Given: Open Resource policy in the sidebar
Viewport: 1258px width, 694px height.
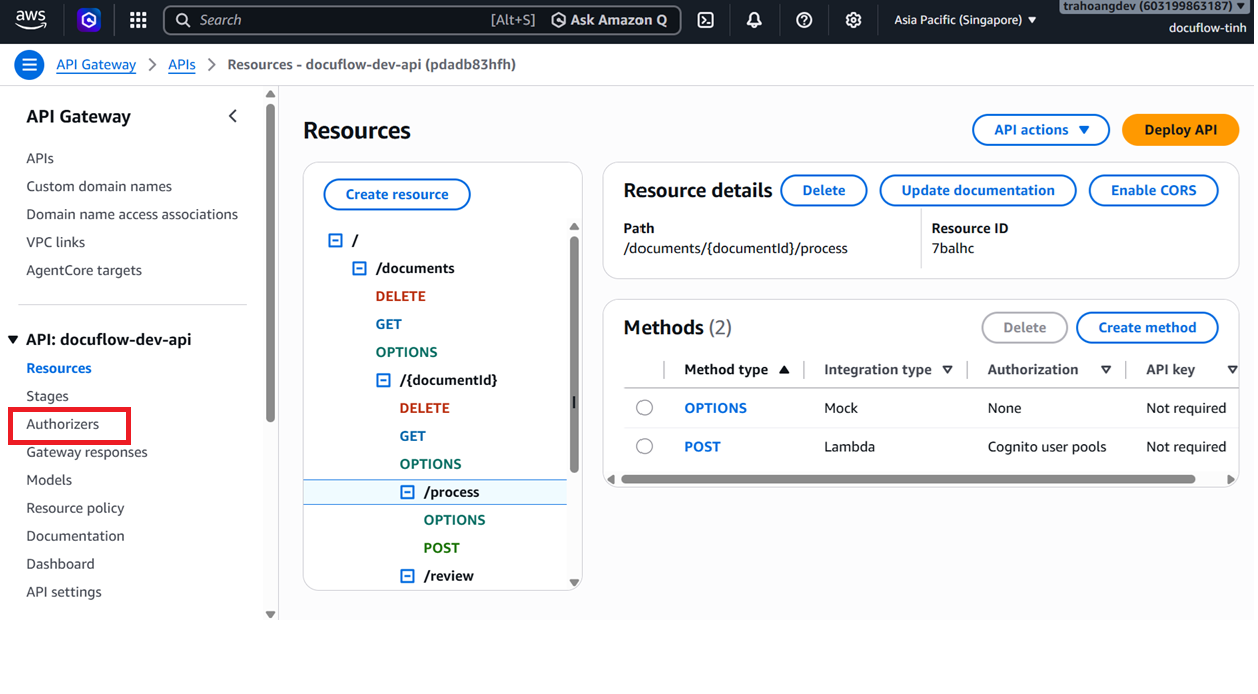Looking at the screenshot, I should pos(75,508).
